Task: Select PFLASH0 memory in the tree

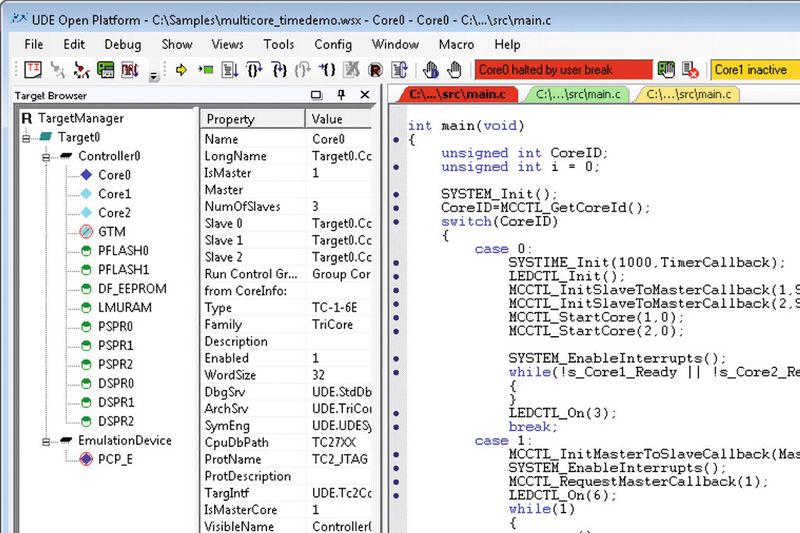Action: pos(123,251)
